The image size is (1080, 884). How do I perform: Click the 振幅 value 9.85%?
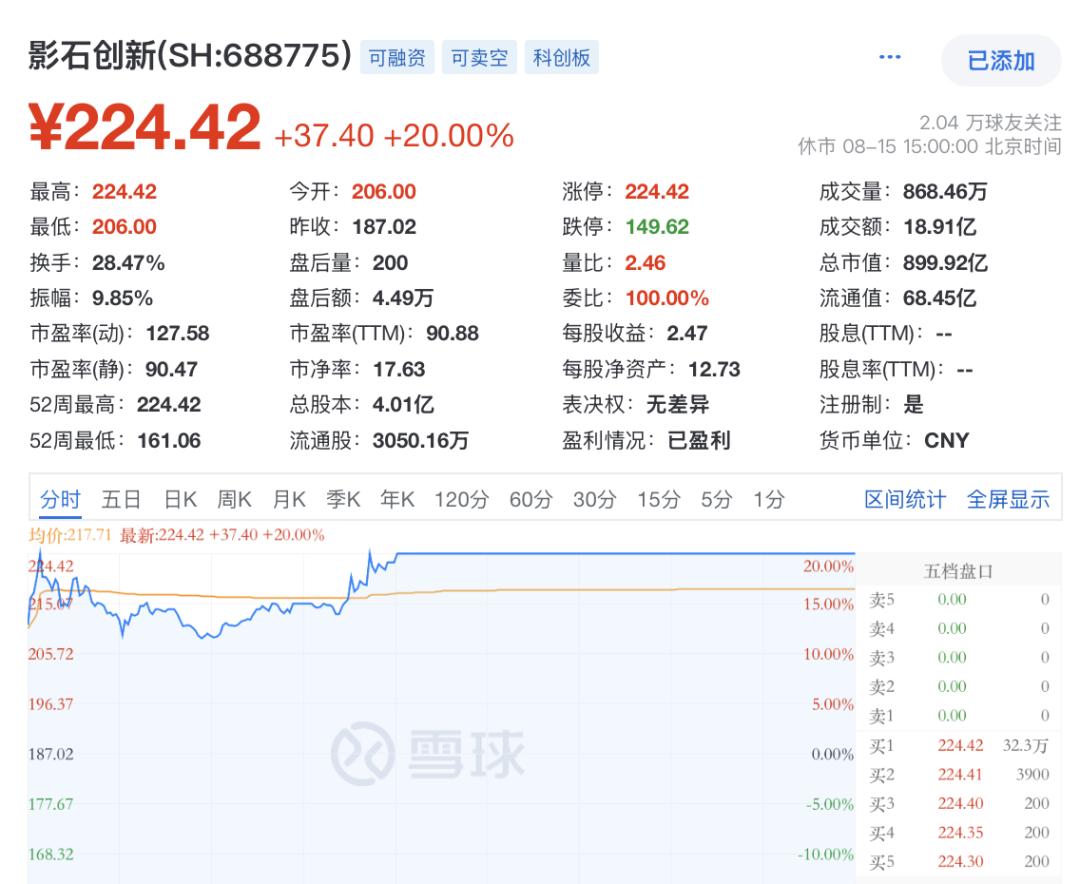[123, 298]
